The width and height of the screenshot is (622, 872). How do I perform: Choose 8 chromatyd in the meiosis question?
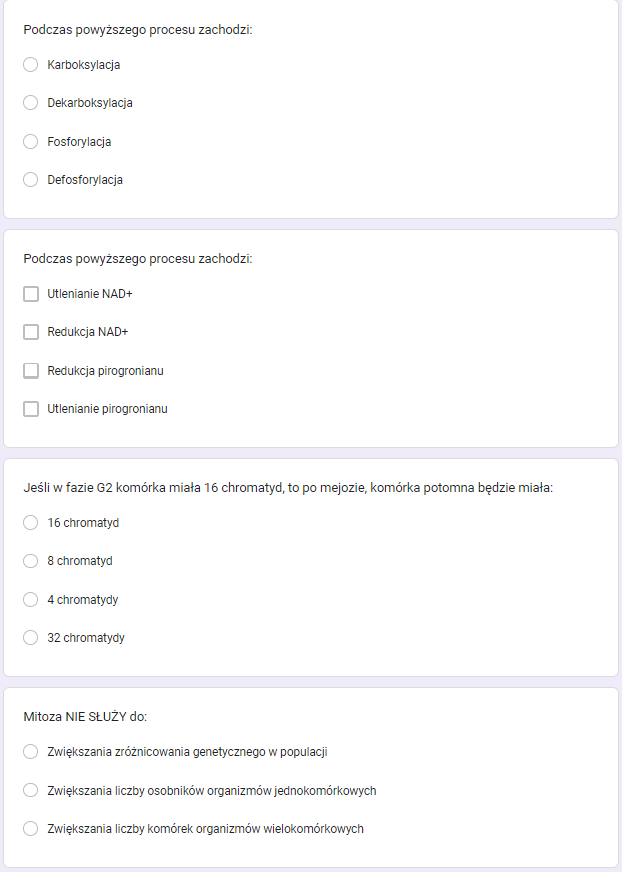(31, 561)
